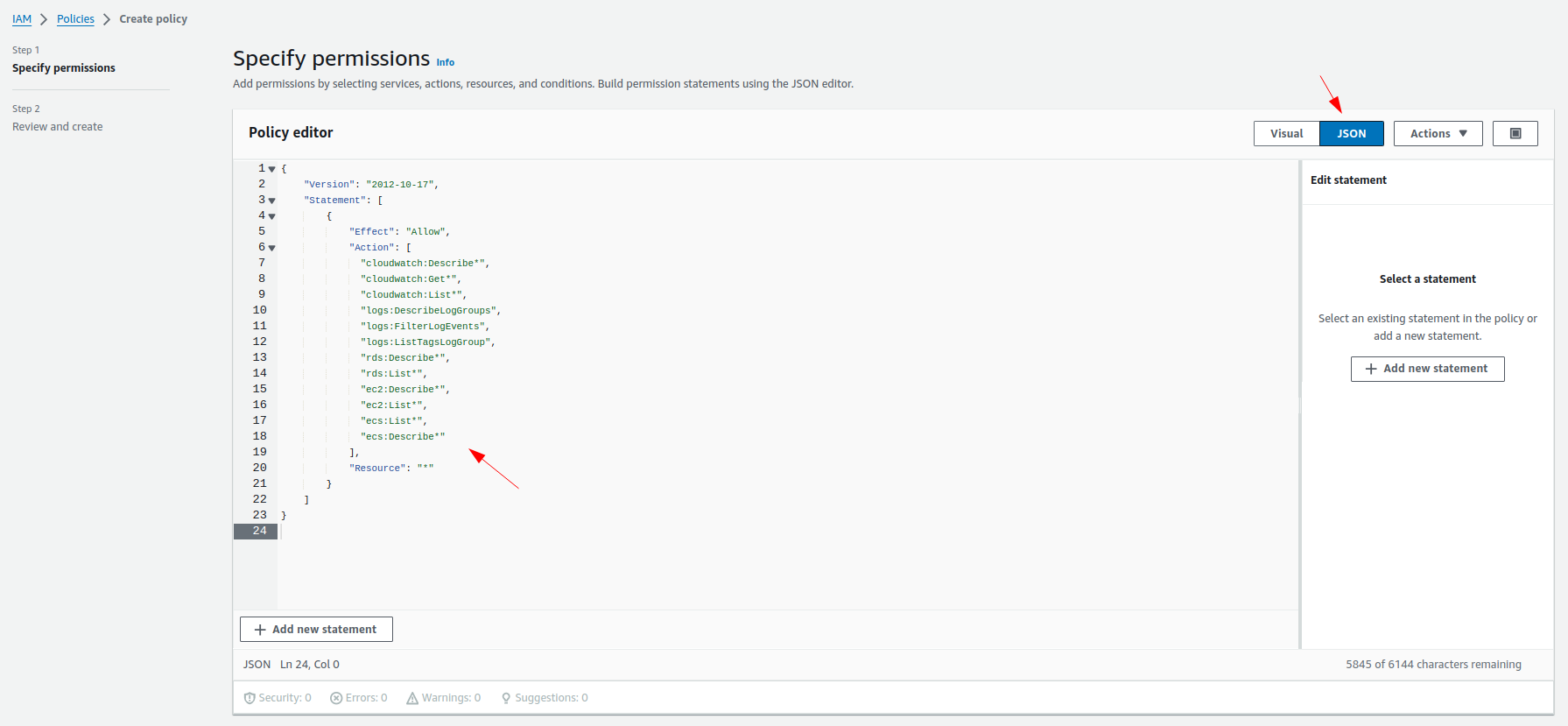Click the "ec2:List*" action line
Image resolution: width=1568 pixels, height=726 pixels.
point(394,405)
